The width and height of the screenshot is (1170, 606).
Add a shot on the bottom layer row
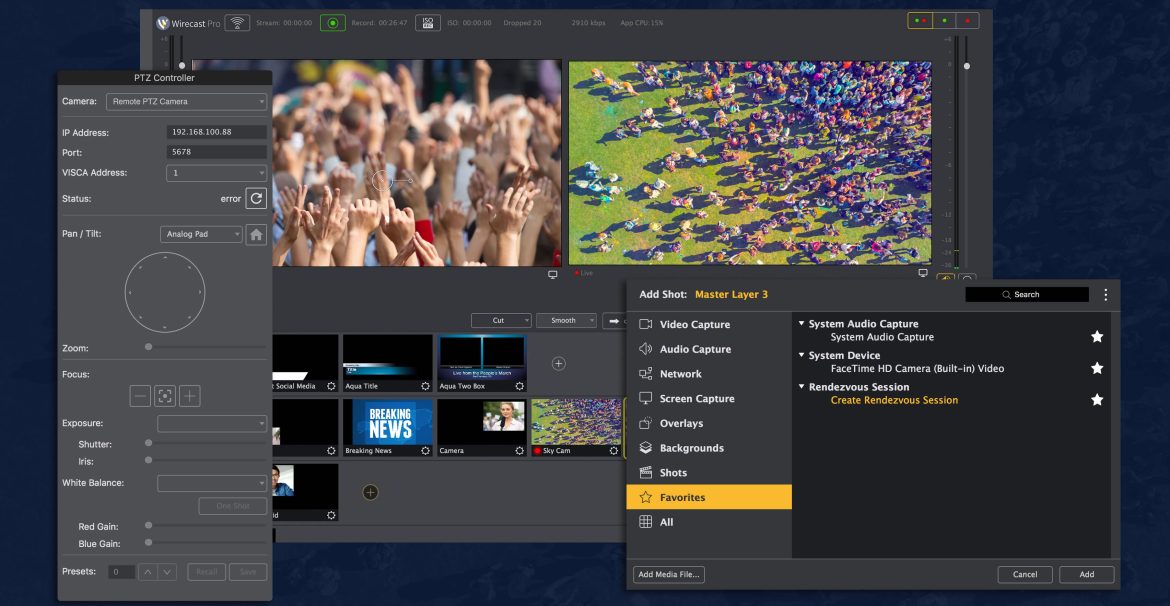click(370, 493)
